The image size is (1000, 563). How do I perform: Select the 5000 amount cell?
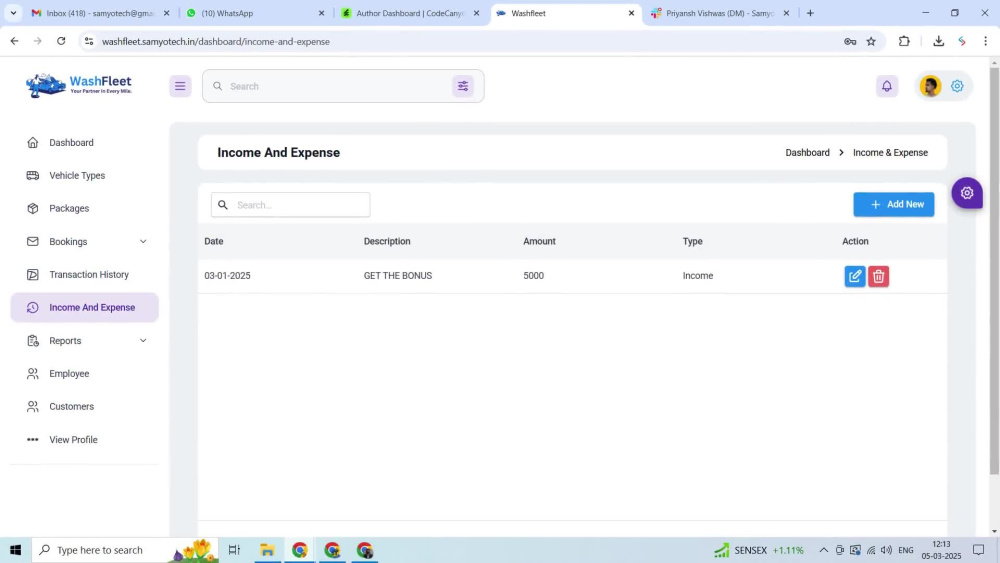pyautogui.click(x=533, y=276)
